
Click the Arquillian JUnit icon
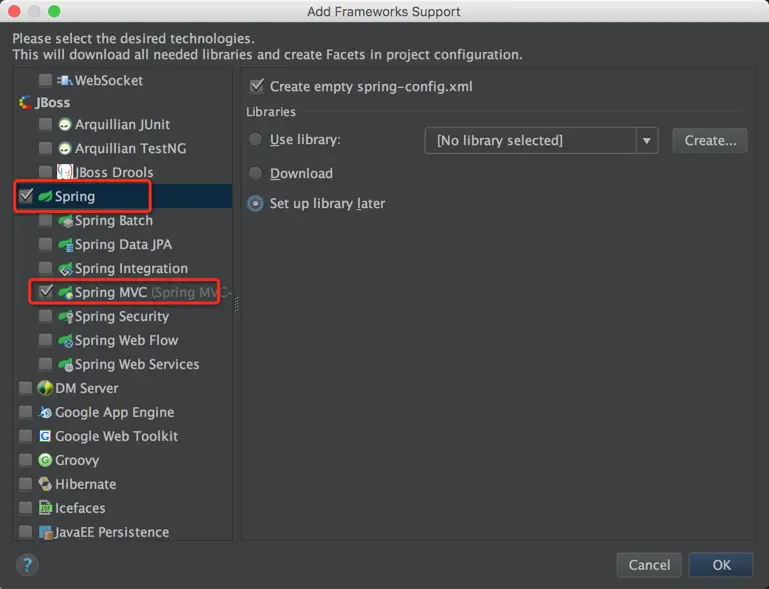(65, 125)
